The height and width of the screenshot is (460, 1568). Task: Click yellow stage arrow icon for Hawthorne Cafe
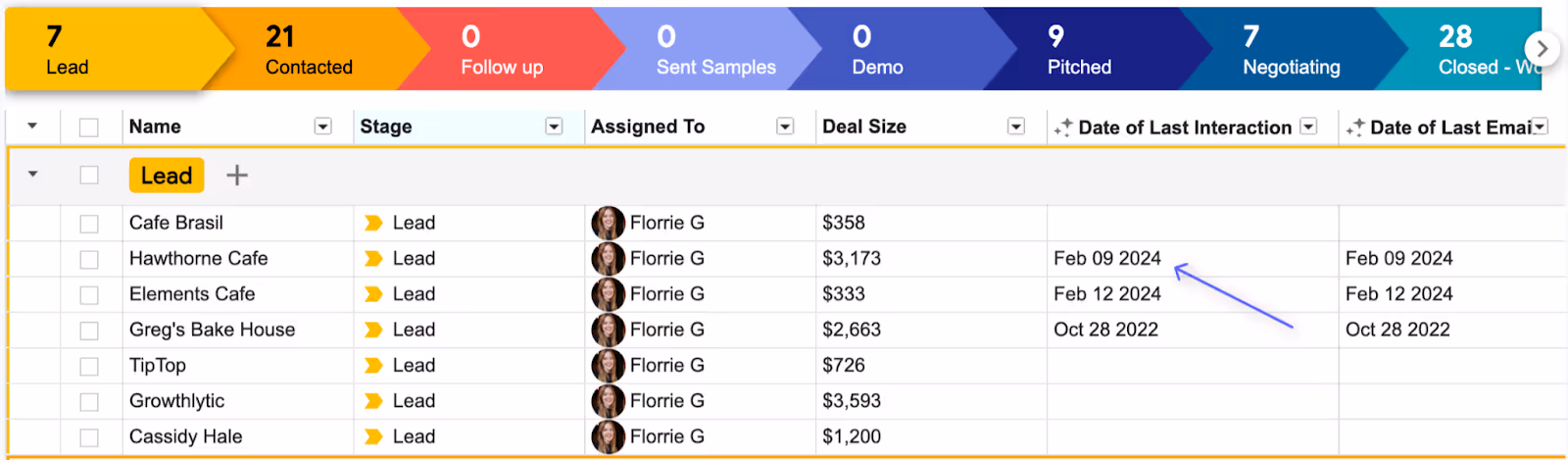tap(373, 259)
